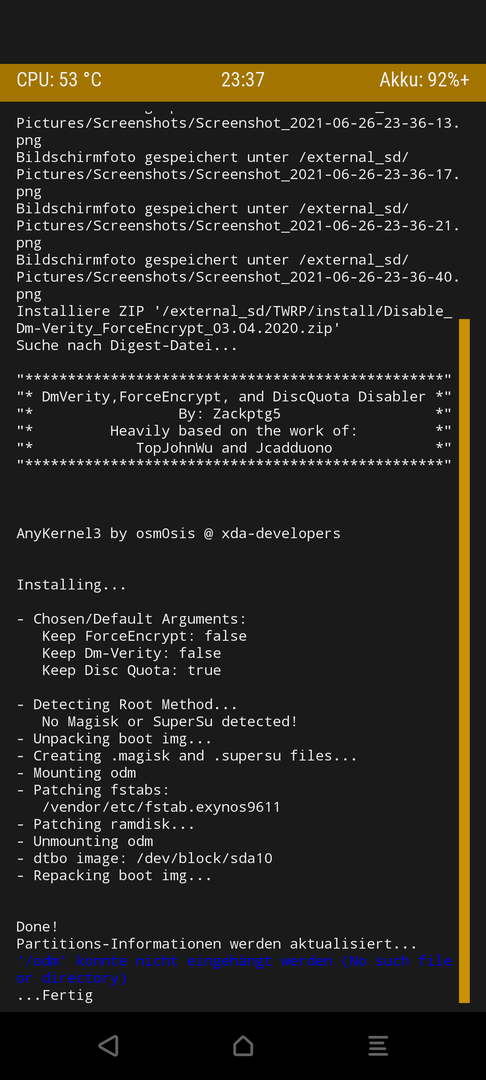Click 'Partitions-Informationen werden aktualisiert...' line
486x1080 pixels.
(217, 944)
